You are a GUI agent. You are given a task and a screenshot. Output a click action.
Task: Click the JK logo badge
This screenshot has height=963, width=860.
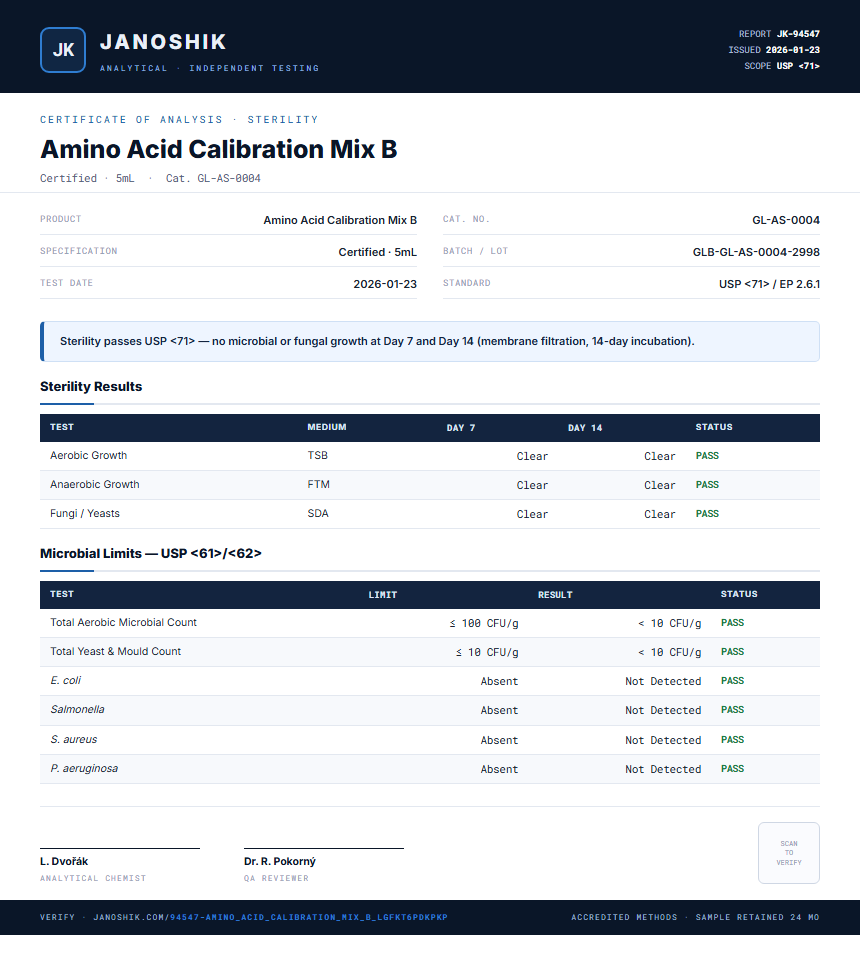[63, 50]
